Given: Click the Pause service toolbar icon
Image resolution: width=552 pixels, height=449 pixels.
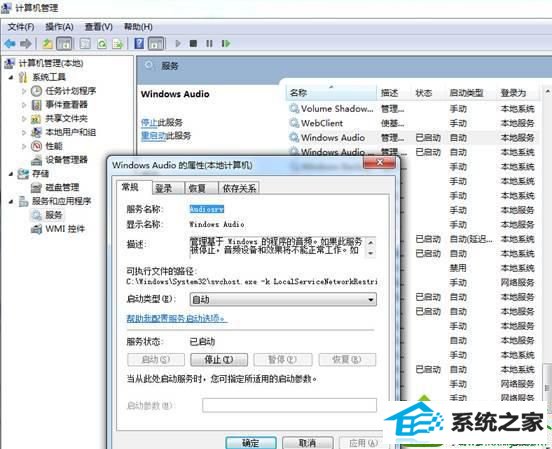Looking at the screenshot, I should click(209, 43).
